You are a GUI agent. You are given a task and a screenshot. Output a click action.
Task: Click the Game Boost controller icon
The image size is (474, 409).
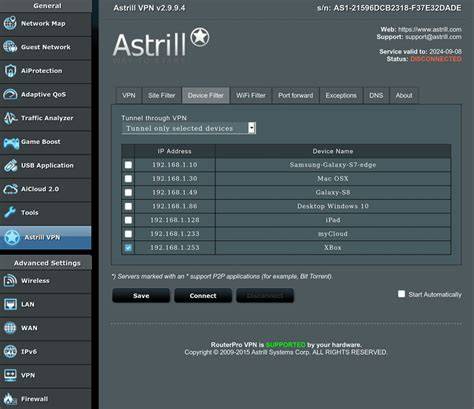pos(11,142)
